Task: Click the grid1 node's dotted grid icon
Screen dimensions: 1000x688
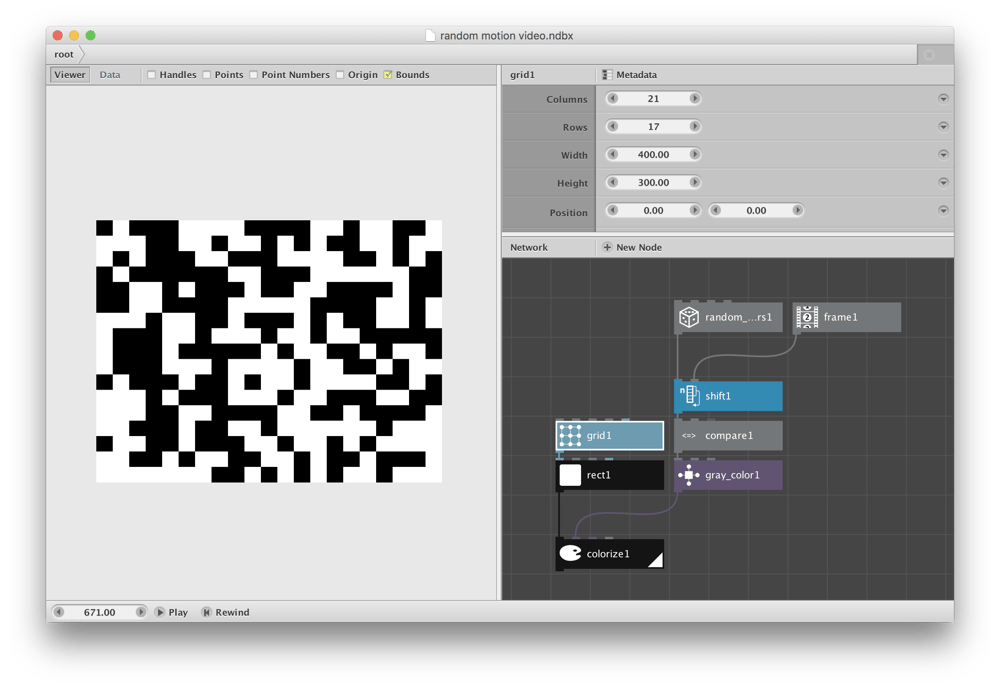Action: 570,435
